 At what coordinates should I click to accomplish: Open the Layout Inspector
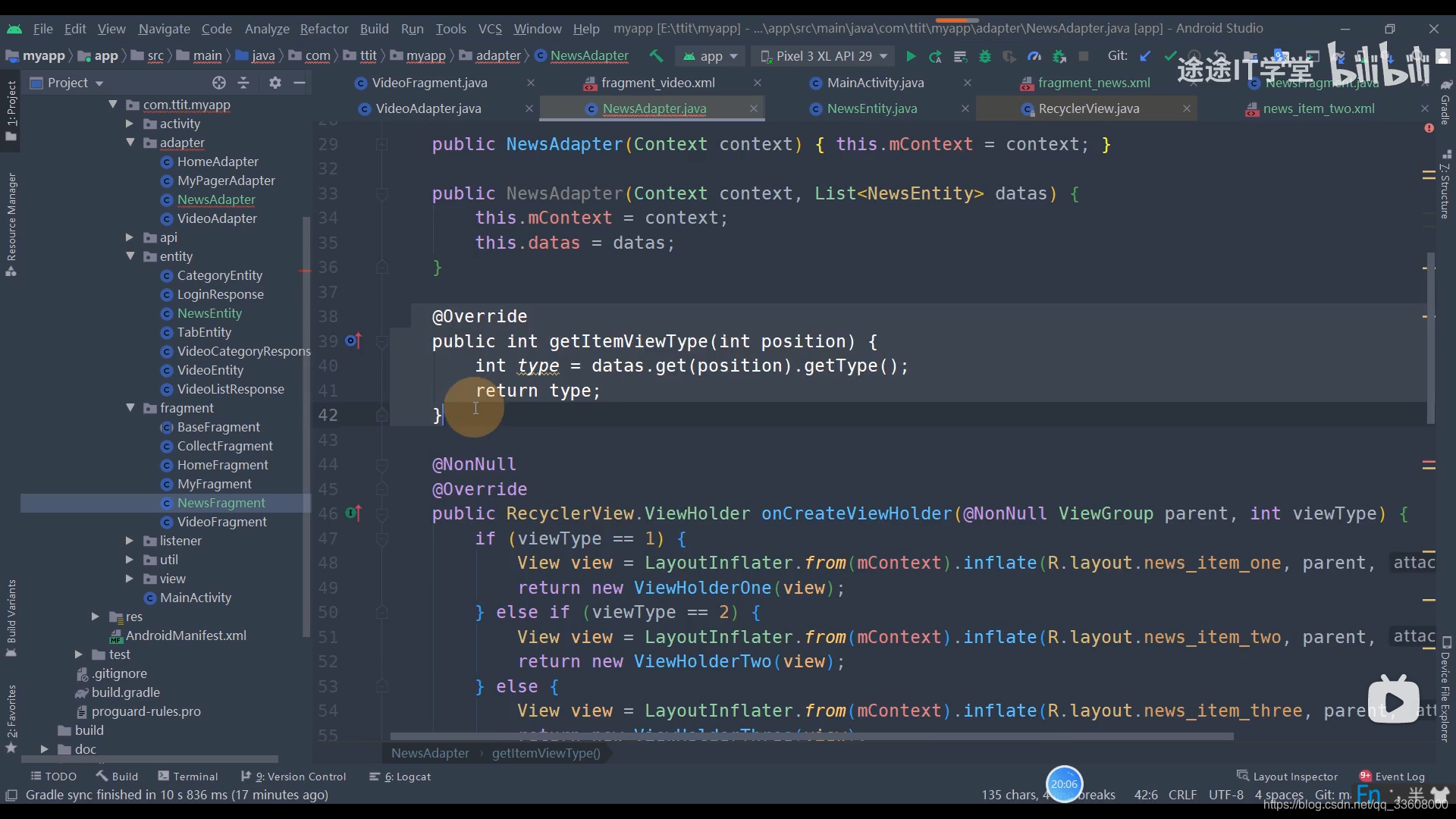[1287, 777]
